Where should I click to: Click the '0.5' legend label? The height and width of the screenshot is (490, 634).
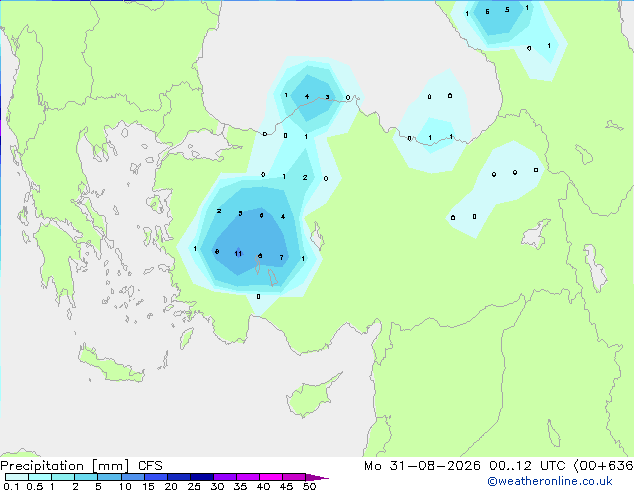click(x=35, y=486)
